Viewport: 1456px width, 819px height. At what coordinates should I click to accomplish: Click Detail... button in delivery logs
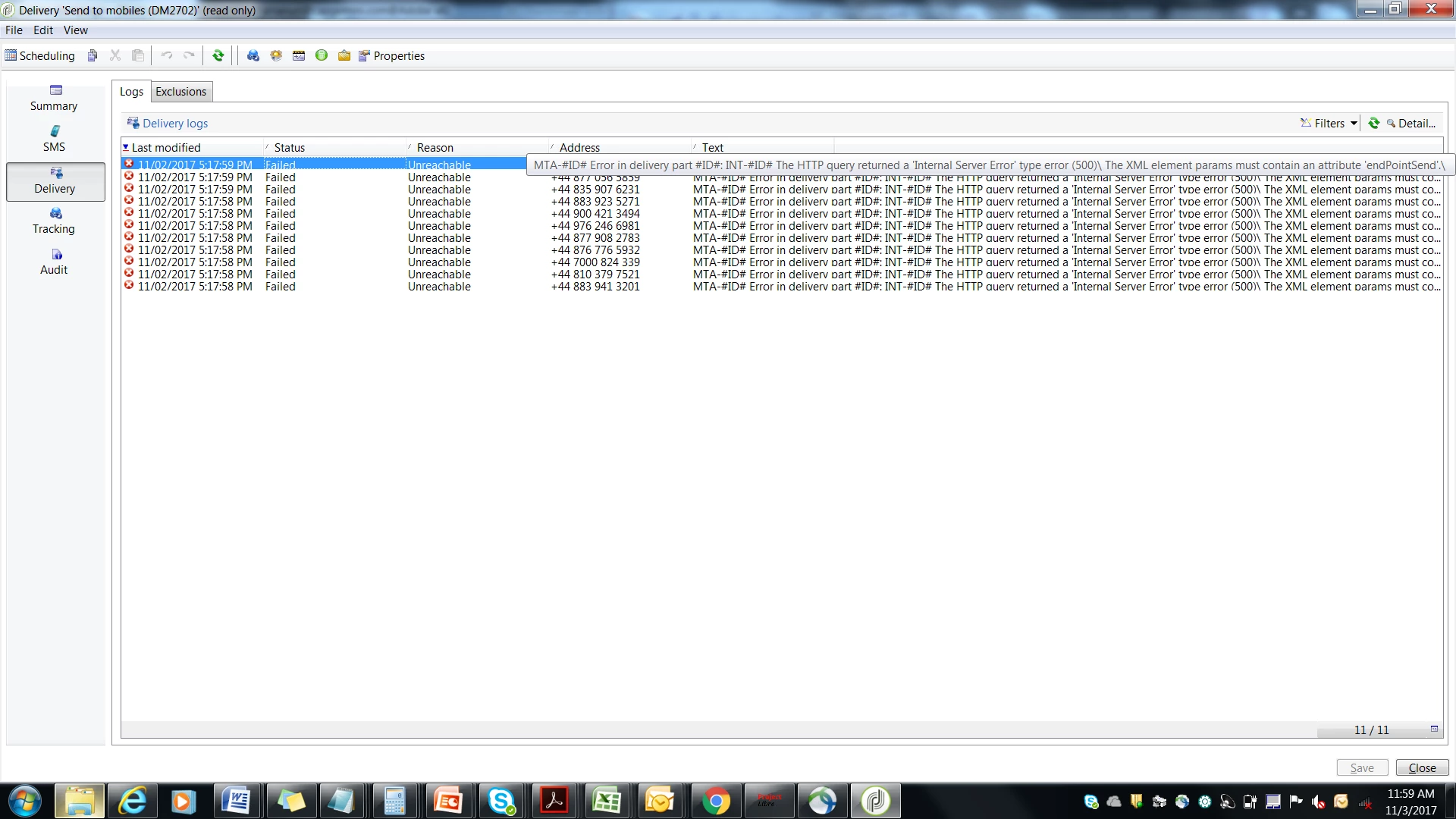point(1411,124)
